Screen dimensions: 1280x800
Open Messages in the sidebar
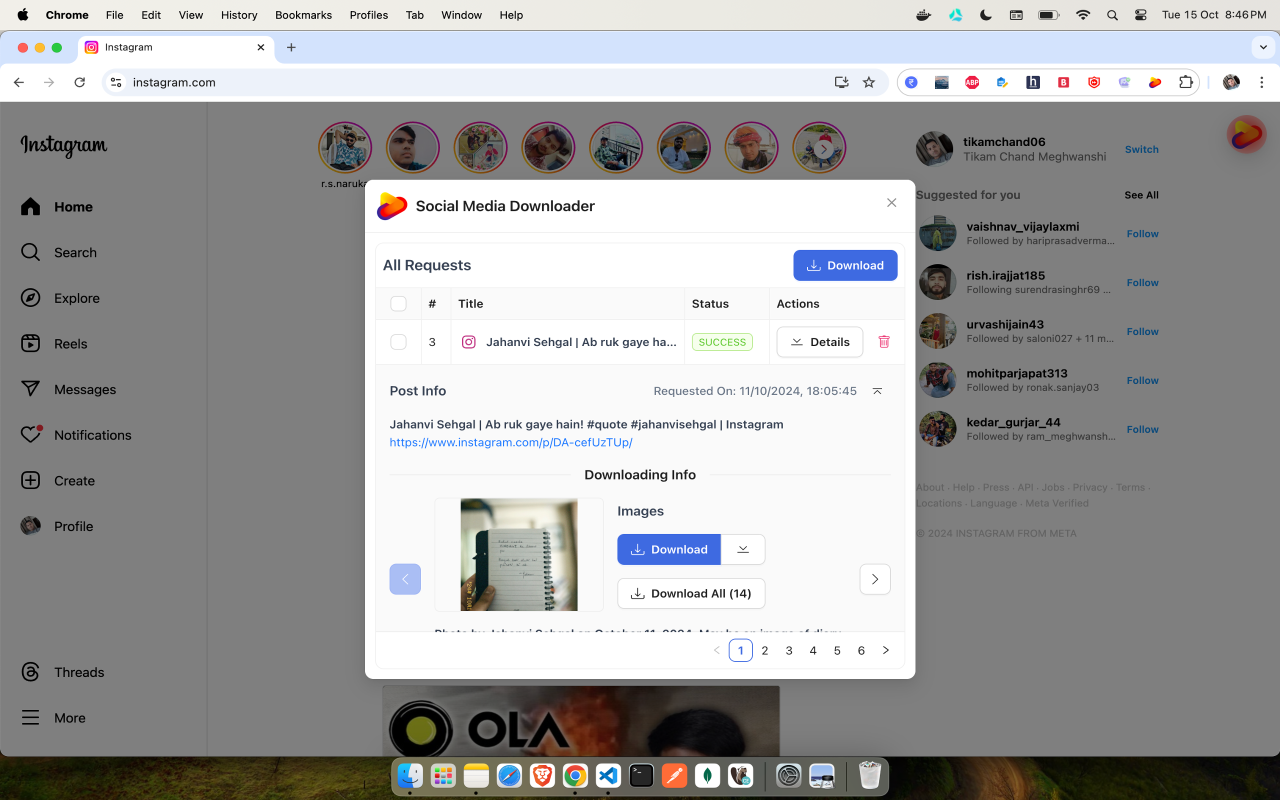click(x=86, y=389)
